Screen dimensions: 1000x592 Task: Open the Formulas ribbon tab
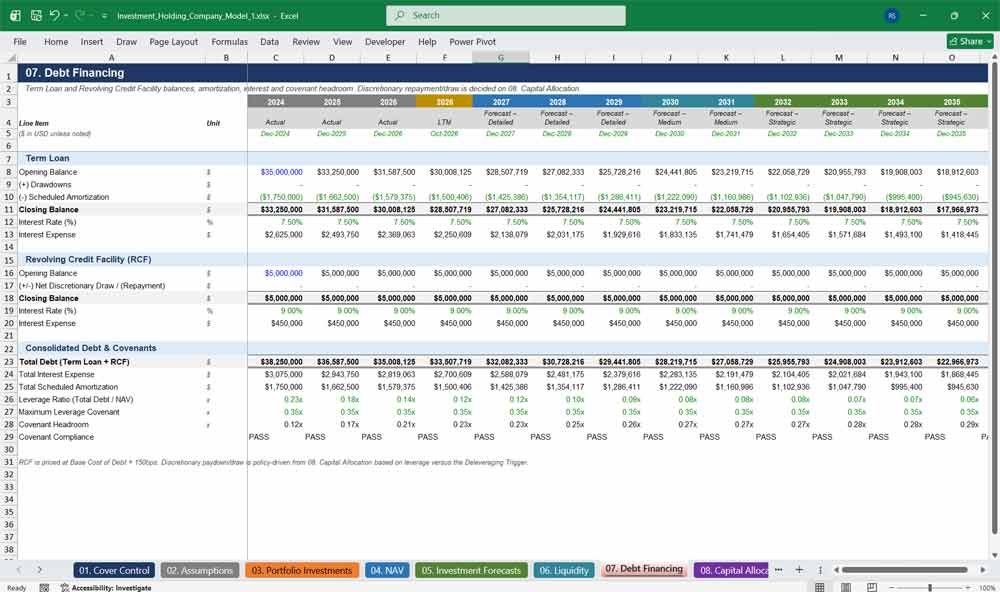point(230,41)
